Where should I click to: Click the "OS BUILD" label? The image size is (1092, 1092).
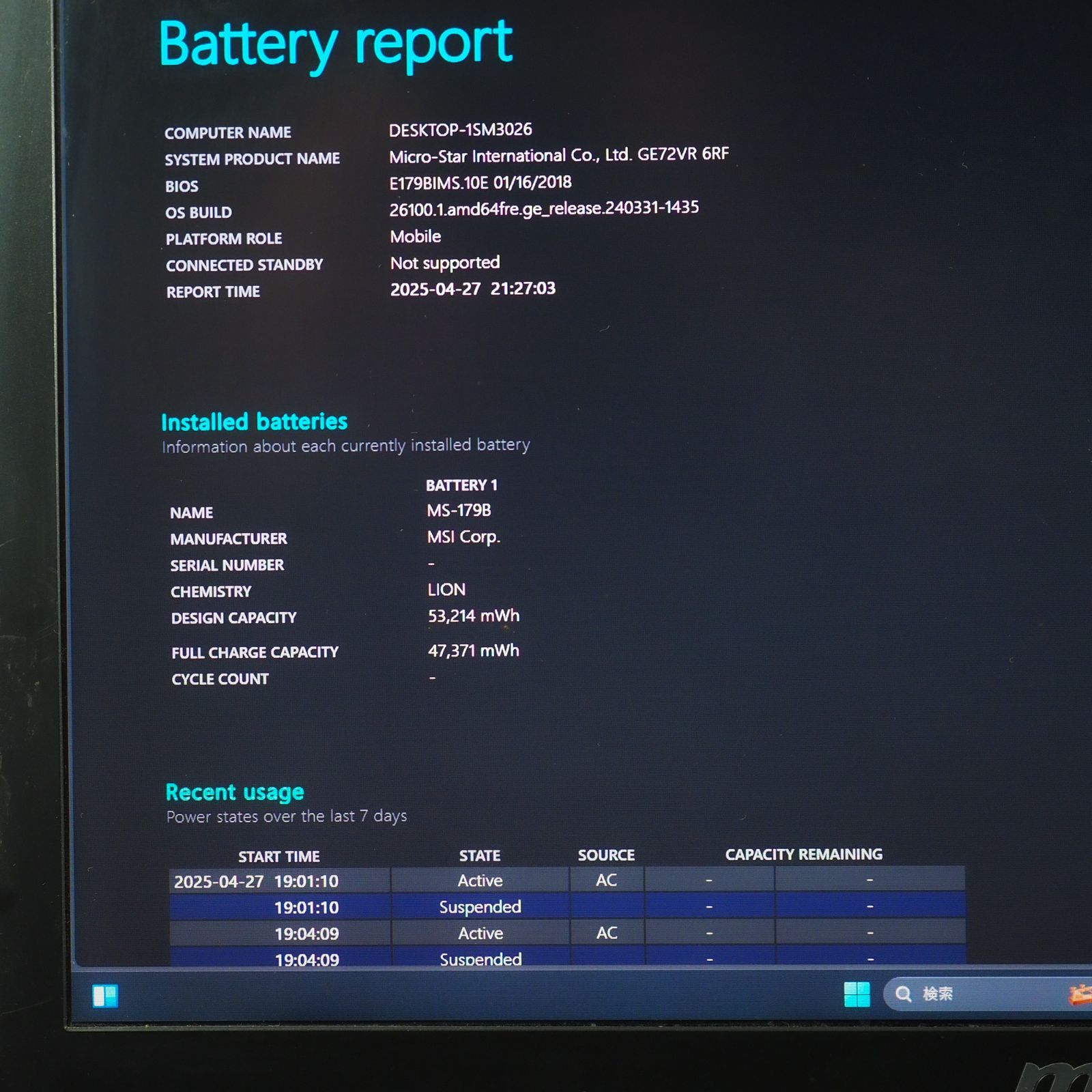[199, 213]
